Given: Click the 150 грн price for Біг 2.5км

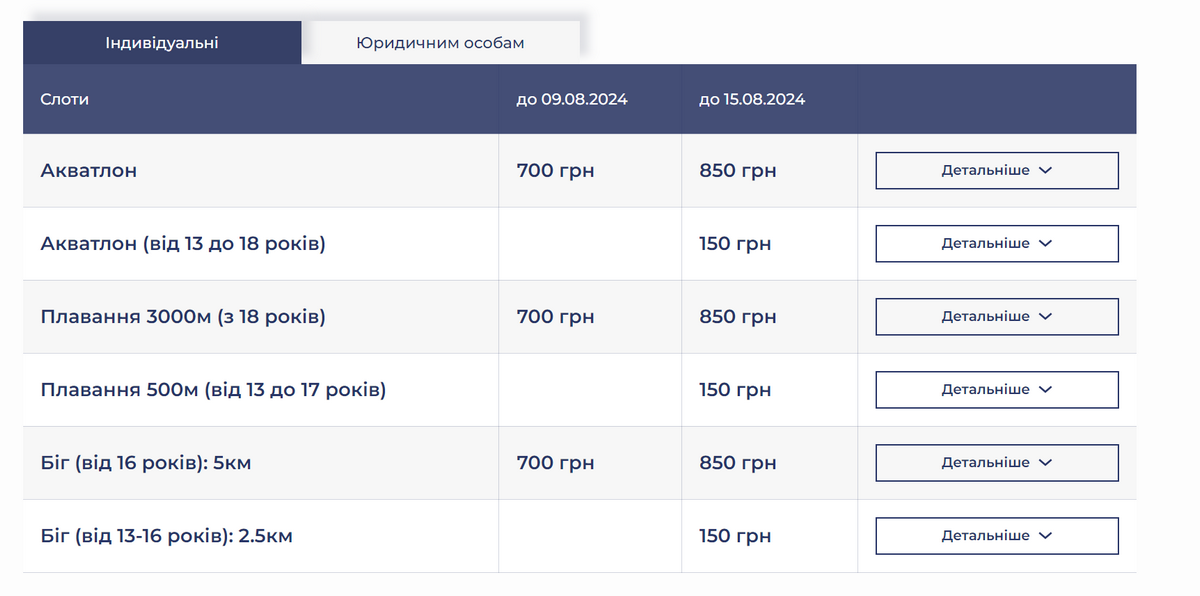Looking at the screenshot, I should pyautogui.click(x=735, y=537).
